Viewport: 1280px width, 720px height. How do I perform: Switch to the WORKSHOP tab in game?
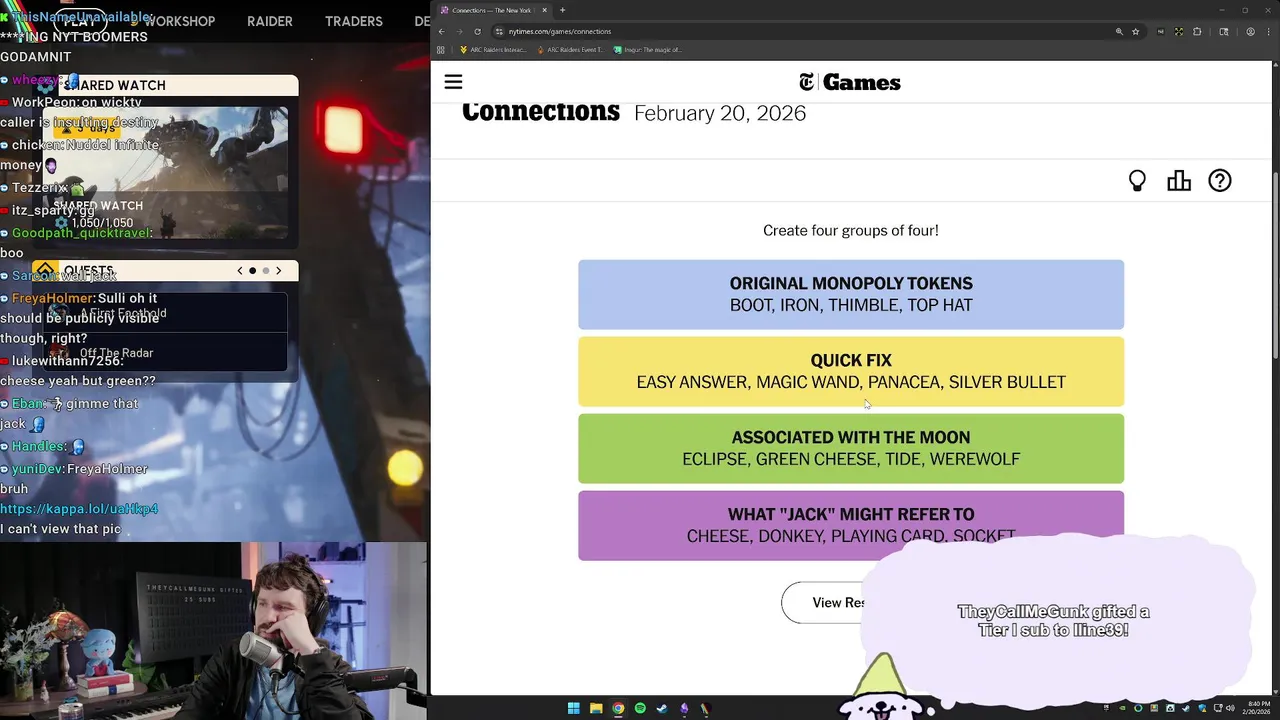pos(179,21)
